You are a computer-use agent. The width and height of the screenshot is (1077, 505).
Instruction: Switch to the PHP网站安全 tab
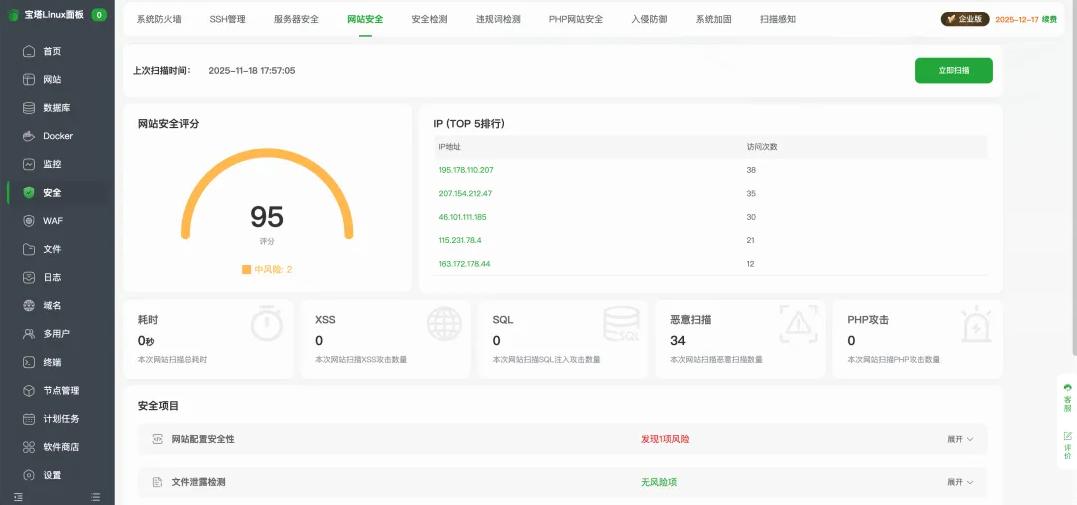coord(576,19)
